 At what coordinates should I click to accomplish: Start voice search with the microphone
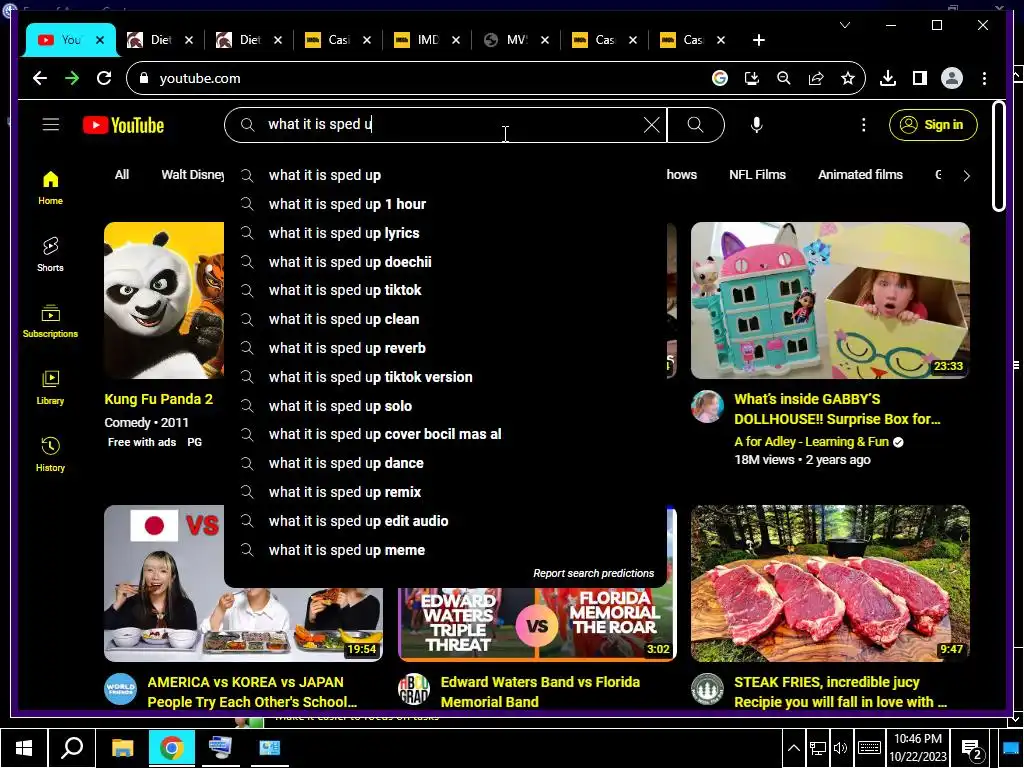point(756,125)
